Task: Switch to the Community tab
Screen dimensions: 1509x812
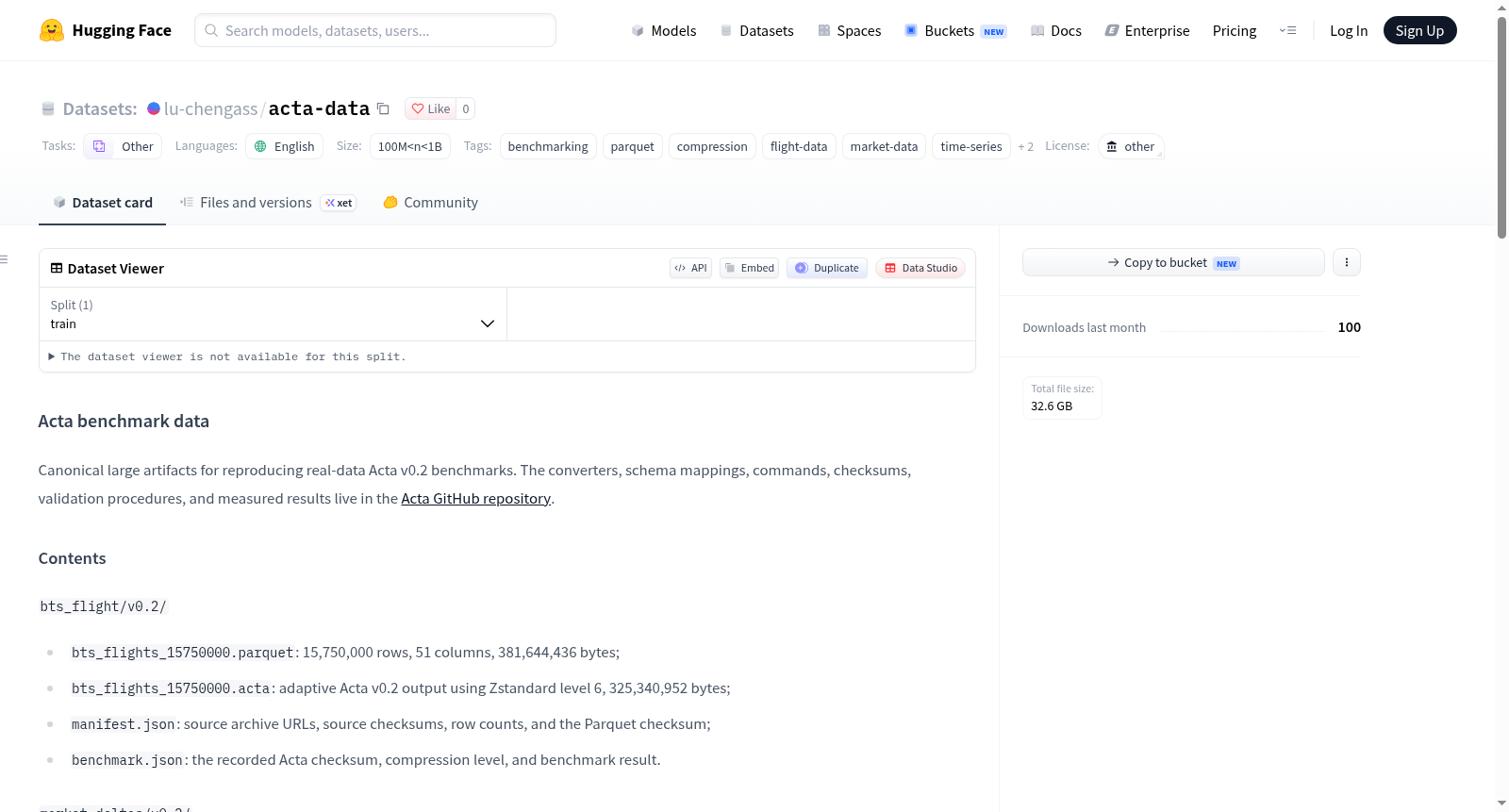Action: [430, 202]
